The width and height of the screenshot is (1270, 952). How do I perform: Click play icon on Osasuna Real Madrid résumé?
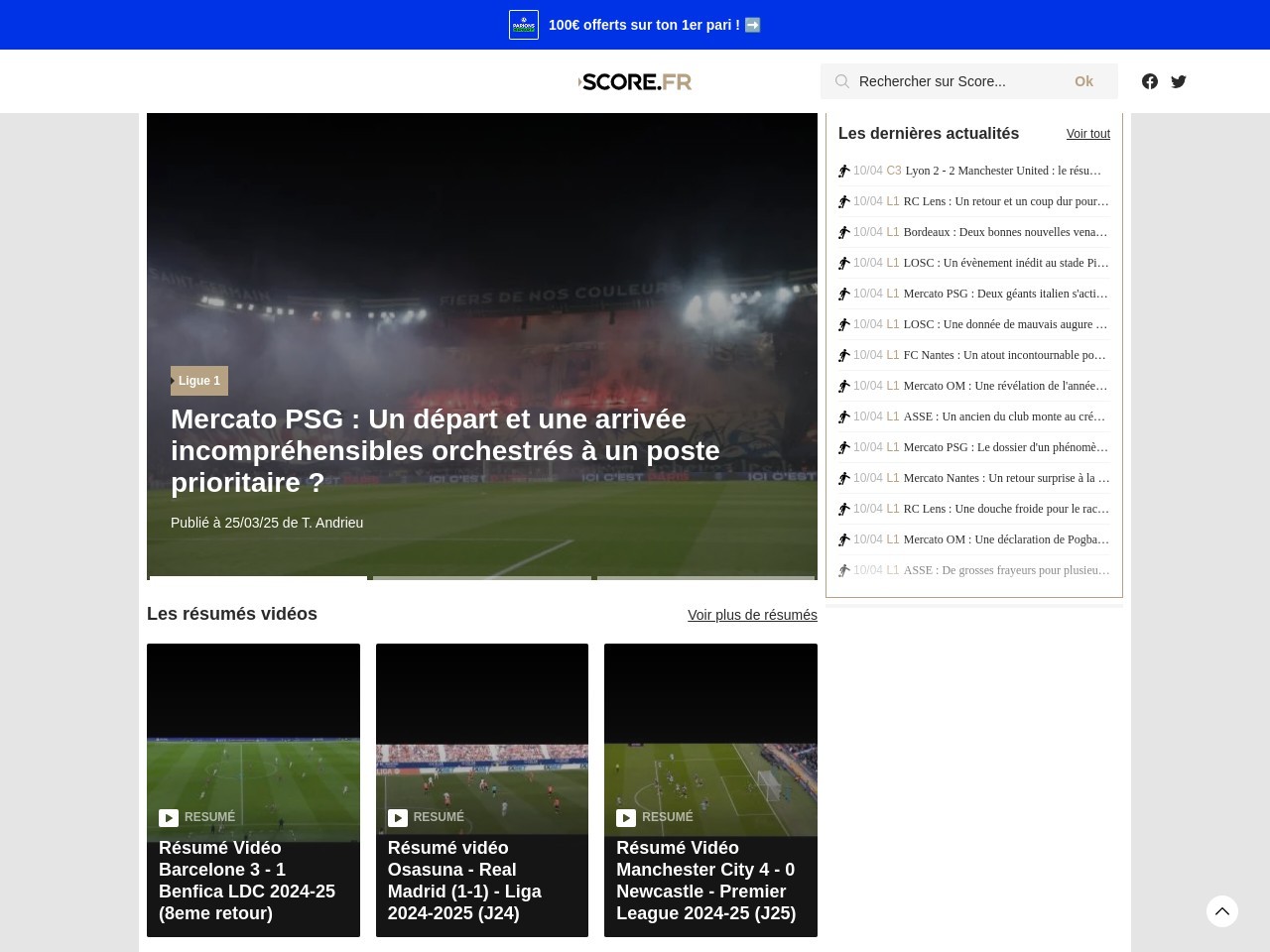398,818
